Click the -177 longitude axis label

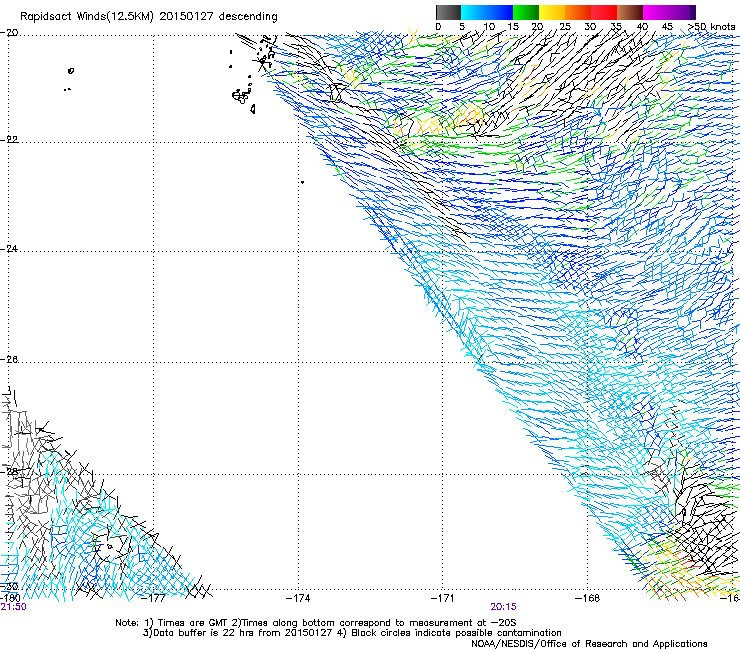coord(154,598)
